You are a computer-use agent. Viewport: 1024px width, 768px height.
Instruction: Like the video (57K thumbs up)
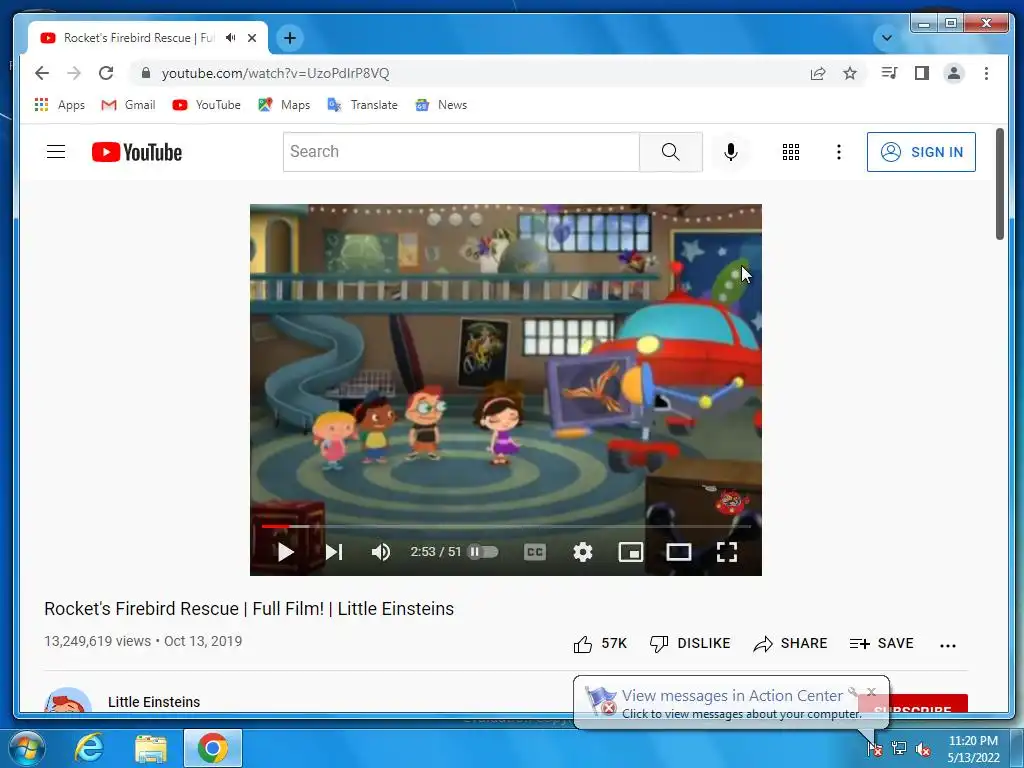600,644
